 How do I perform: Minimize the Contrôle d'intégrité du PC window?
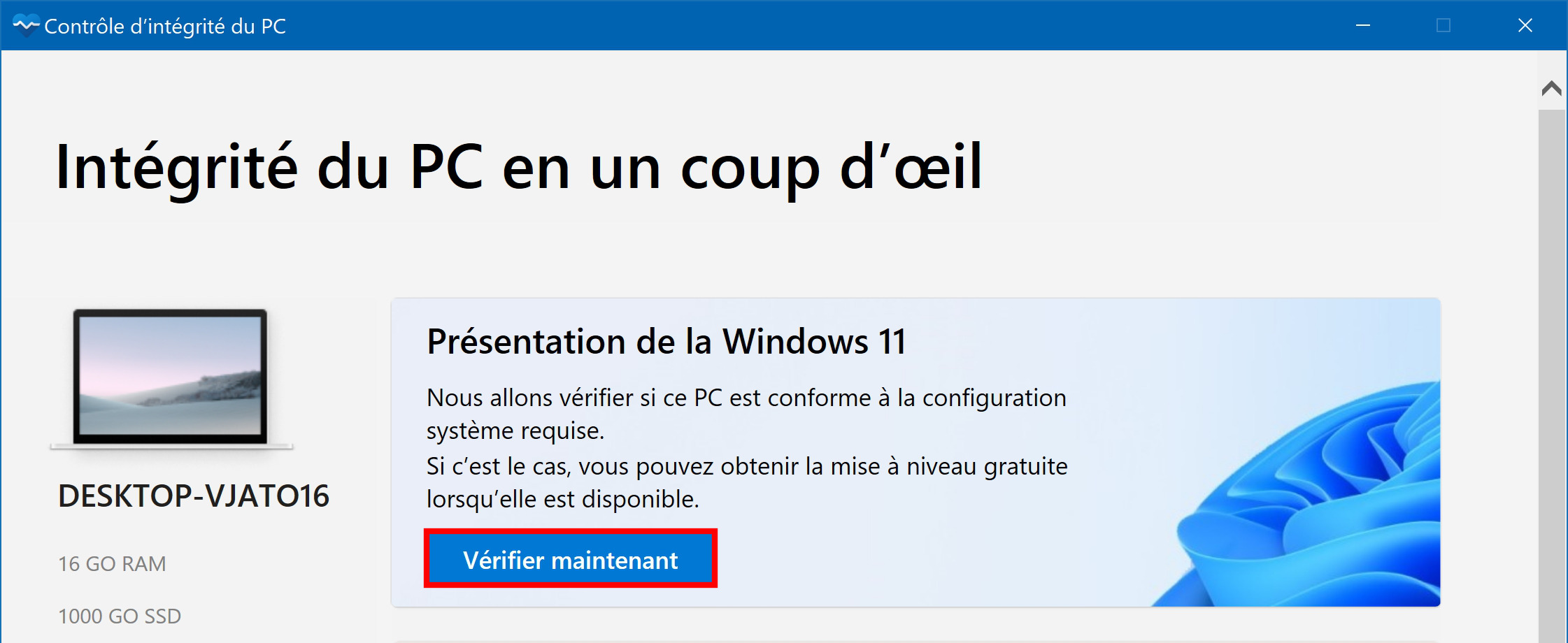[x=1363, y=26]
